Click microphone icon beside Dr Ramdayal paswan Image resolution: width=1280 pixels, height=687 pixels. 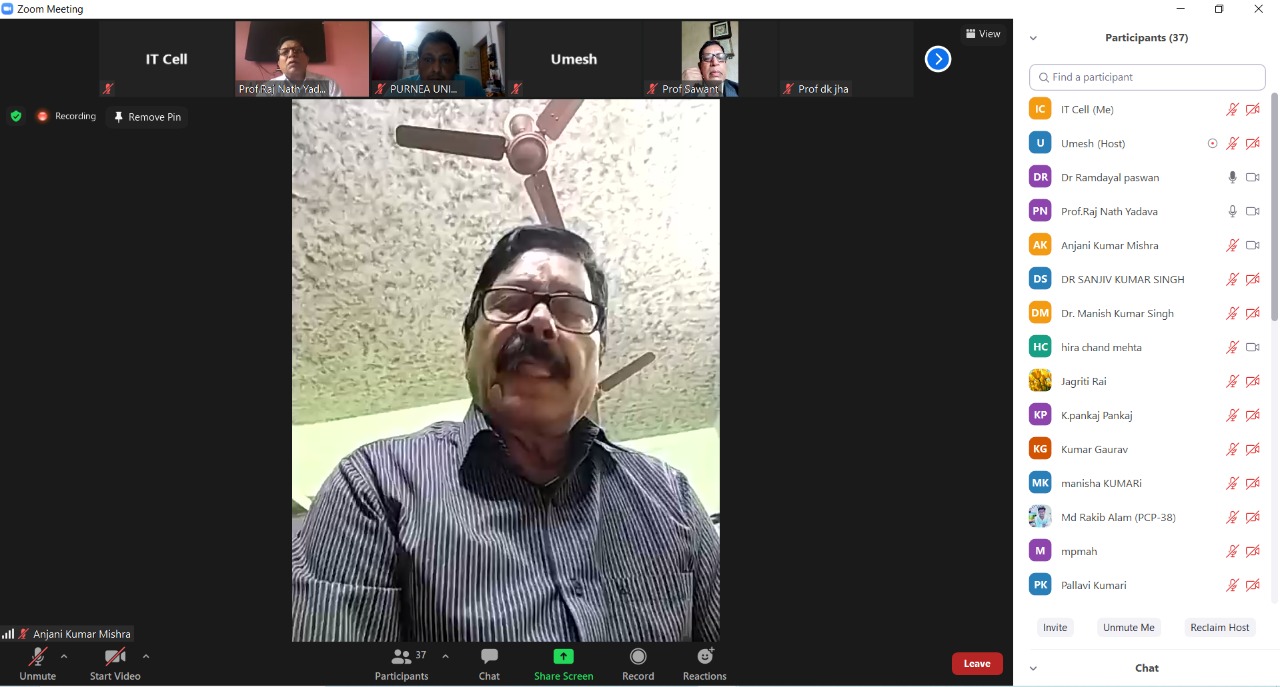[x=1232, y=177]
